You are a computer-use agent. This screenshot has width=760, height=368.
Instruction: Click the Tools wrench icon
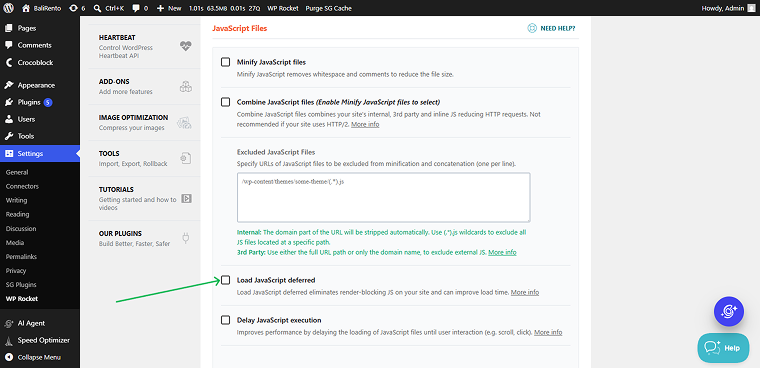pos(9,136)
